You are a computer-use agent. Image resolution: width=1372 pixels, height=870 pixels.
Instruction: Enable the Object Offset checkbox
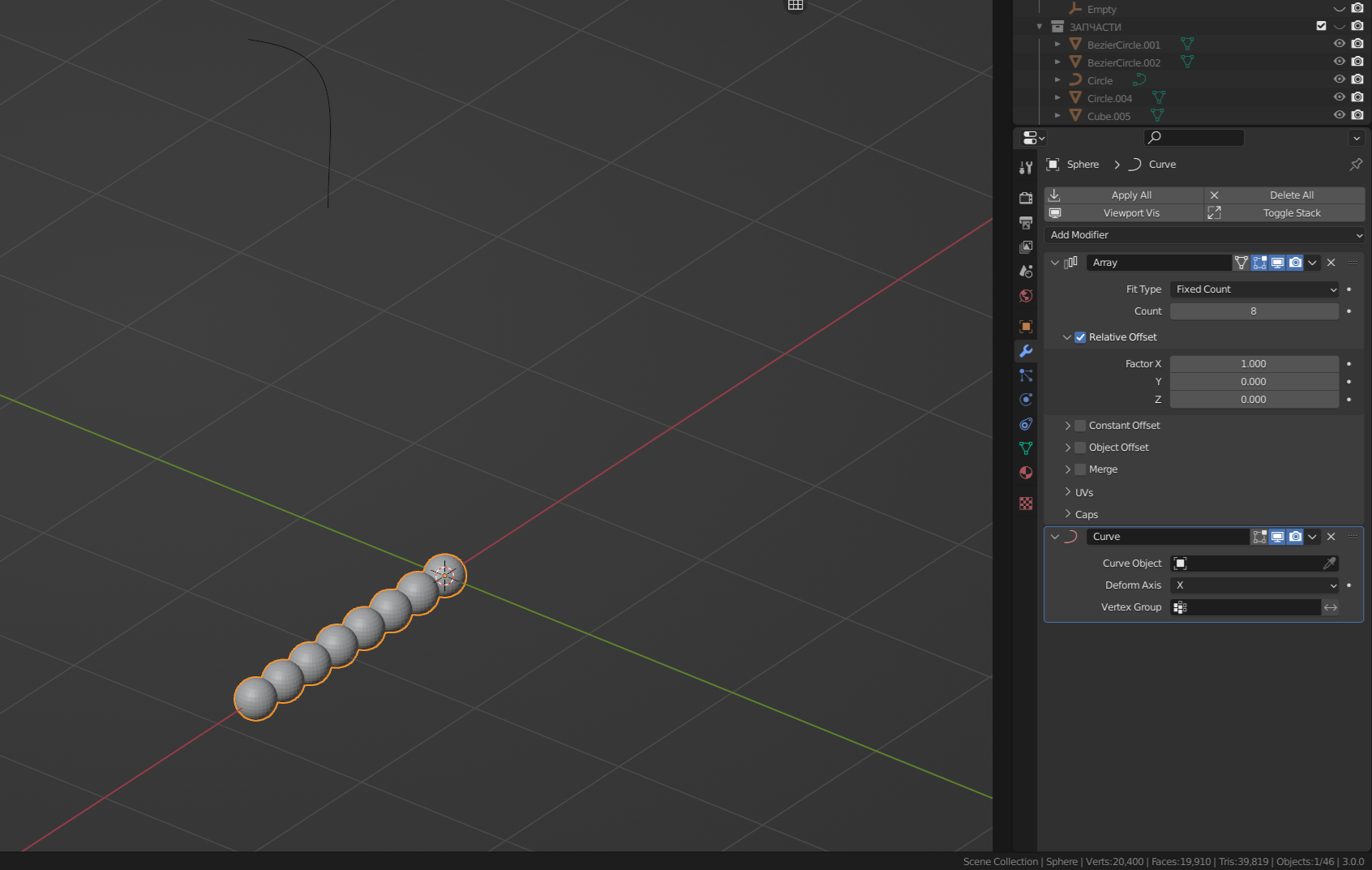pos(1080,448)
